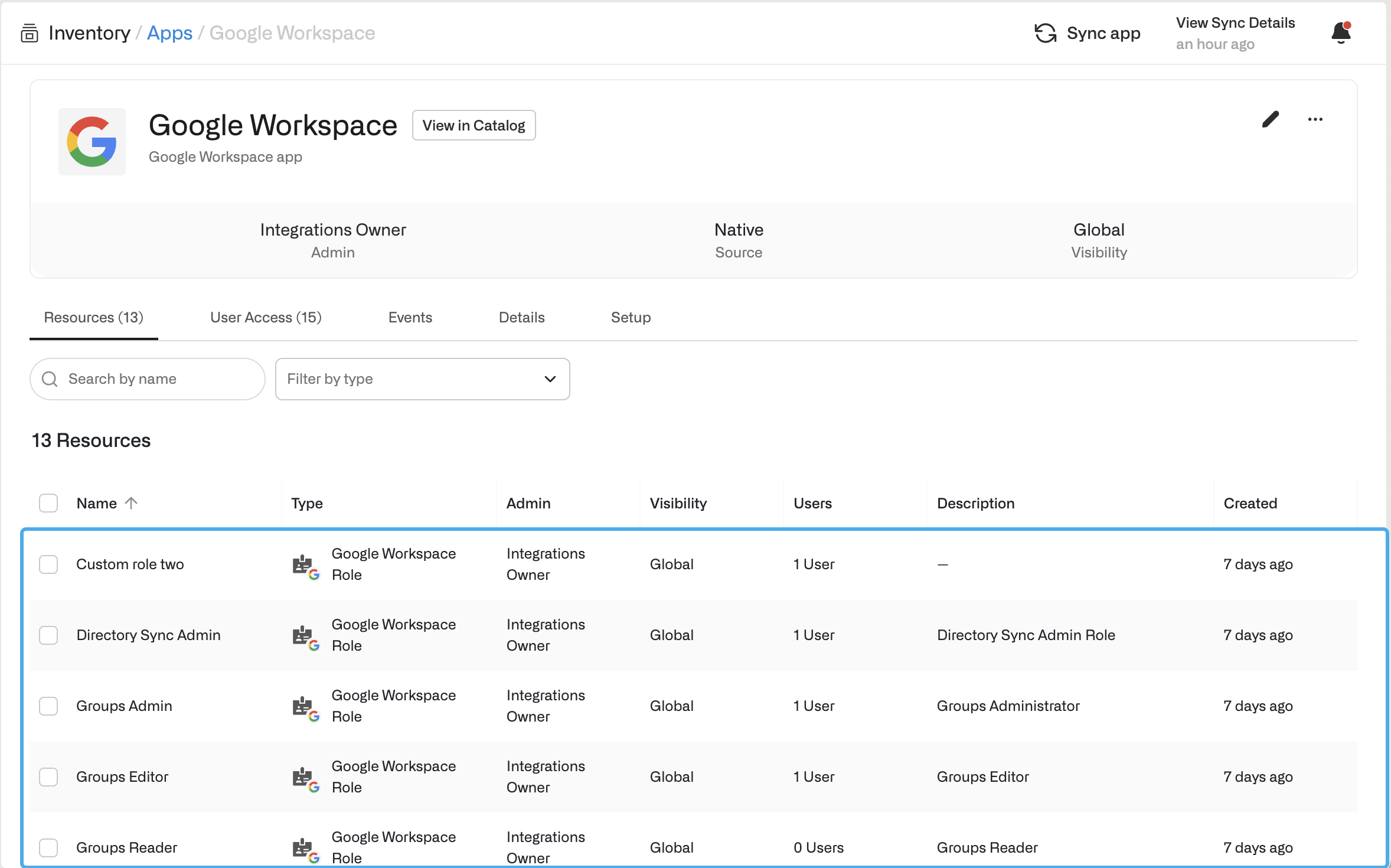Click the 13 Resources heading

[91, 440]
